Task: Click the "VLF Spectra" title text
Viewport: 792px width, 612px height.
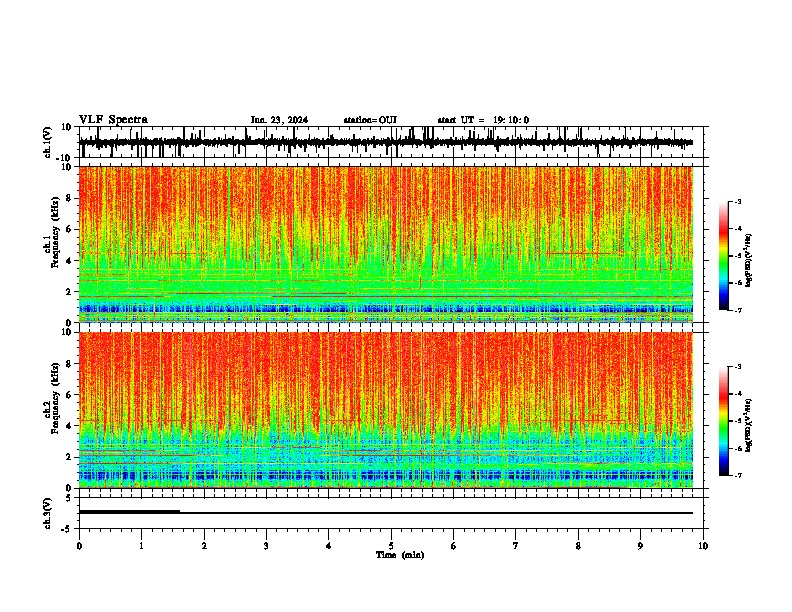Action: coord(113,120)
